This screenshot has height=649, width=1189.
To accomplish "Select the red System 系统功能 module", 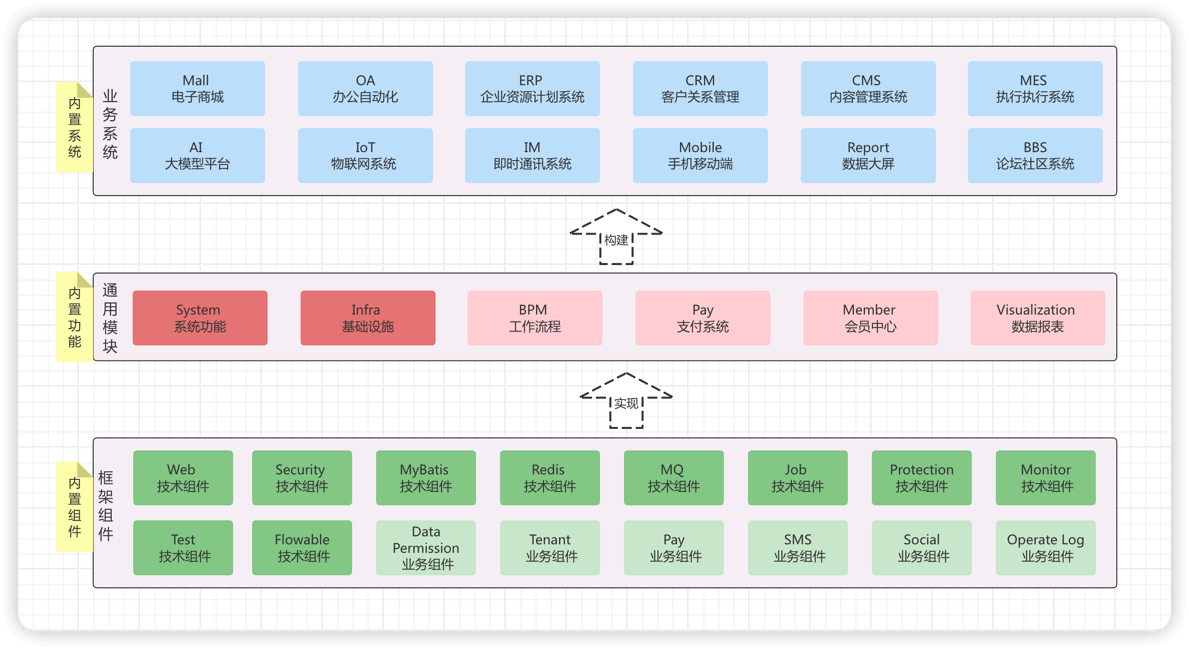I will tap(200, 318).
